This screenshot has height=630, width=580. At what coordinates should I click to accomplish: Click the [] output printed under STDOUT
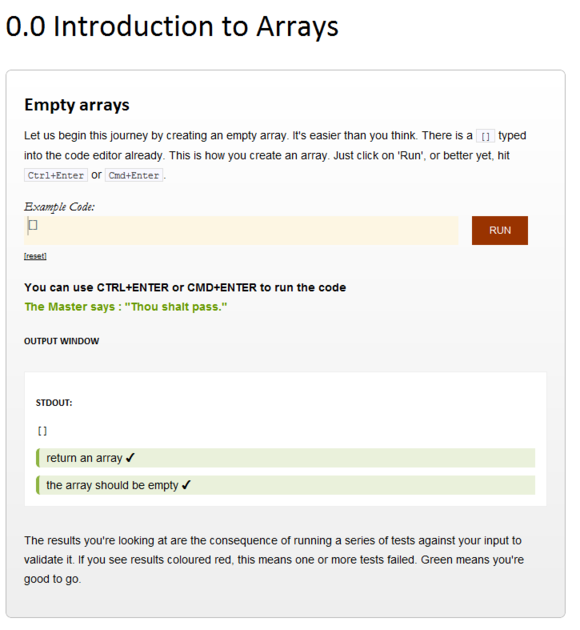(42, 431)
